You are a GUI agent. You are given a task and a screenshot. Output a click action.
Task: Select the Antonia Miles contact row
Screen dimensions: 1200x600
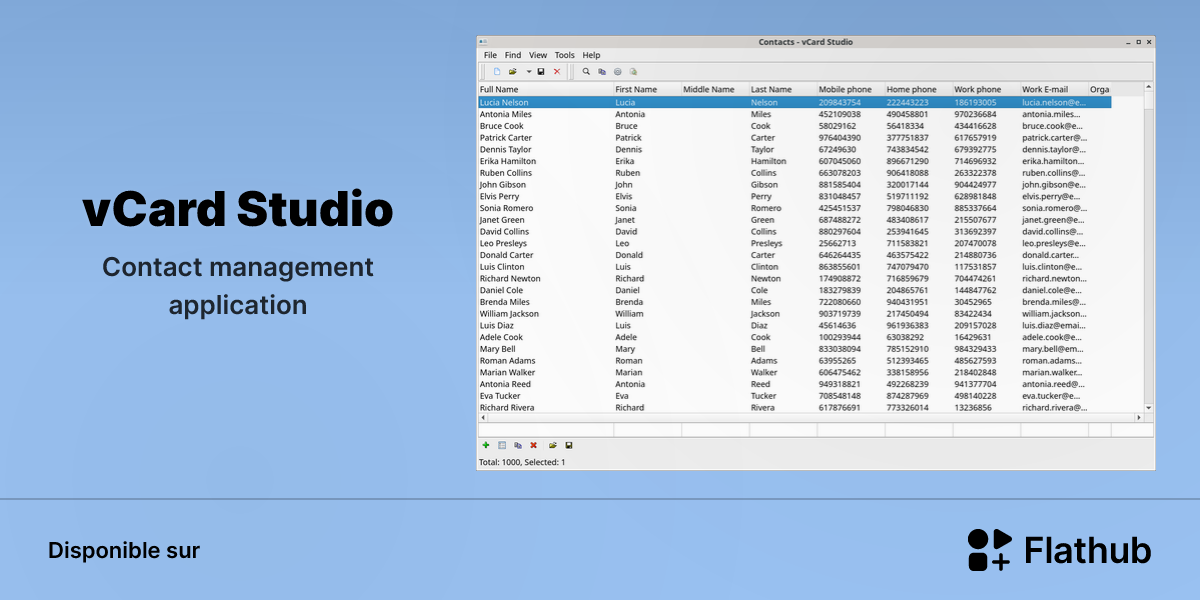pos(794,114)
